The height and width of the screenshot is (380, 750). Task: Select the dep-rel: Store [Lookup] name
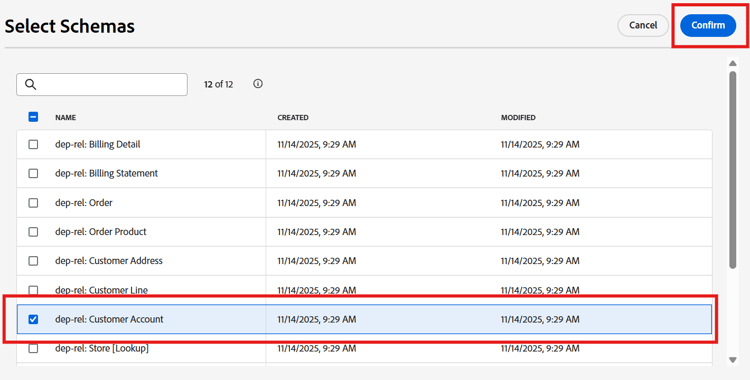coord(102,348)
